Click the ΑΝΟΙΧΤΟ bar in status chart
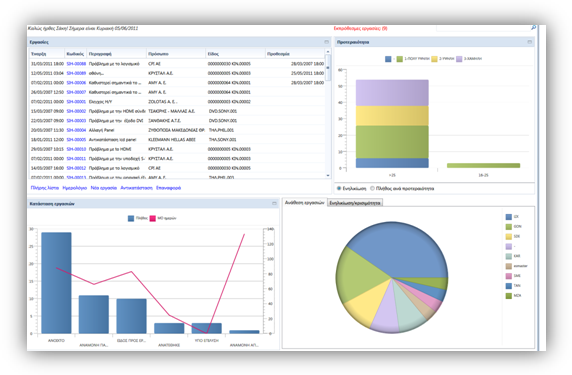Viewport: 572px width, 375px height. [57, 283]
